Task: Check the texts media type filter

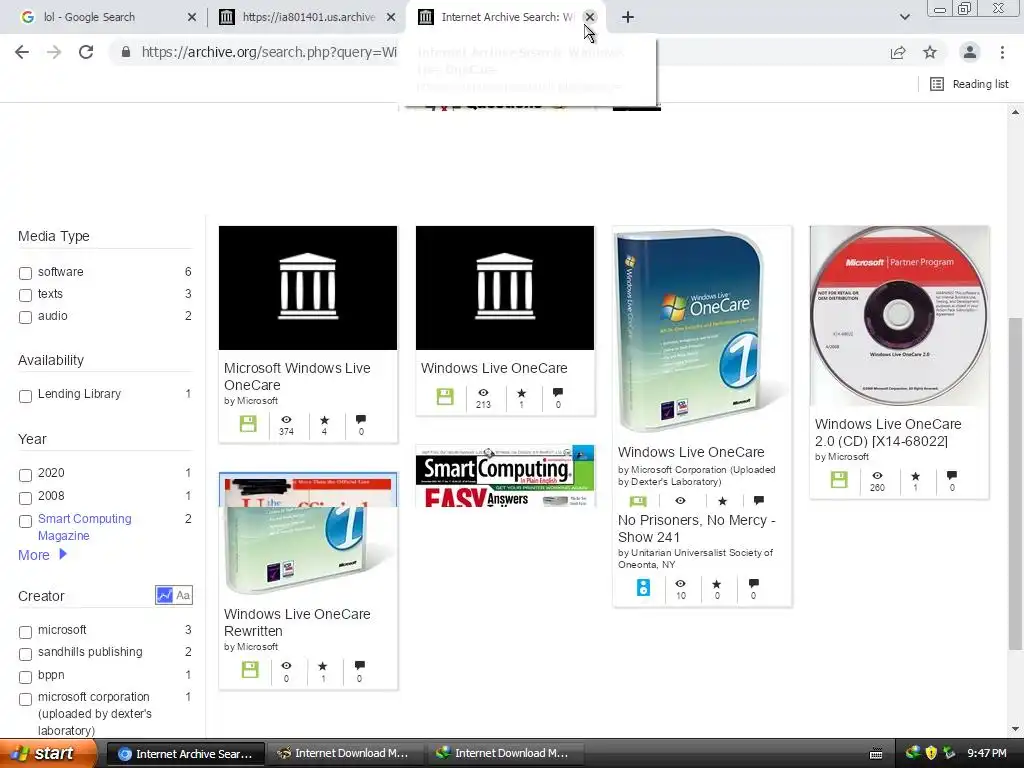Action: [25, 295]
